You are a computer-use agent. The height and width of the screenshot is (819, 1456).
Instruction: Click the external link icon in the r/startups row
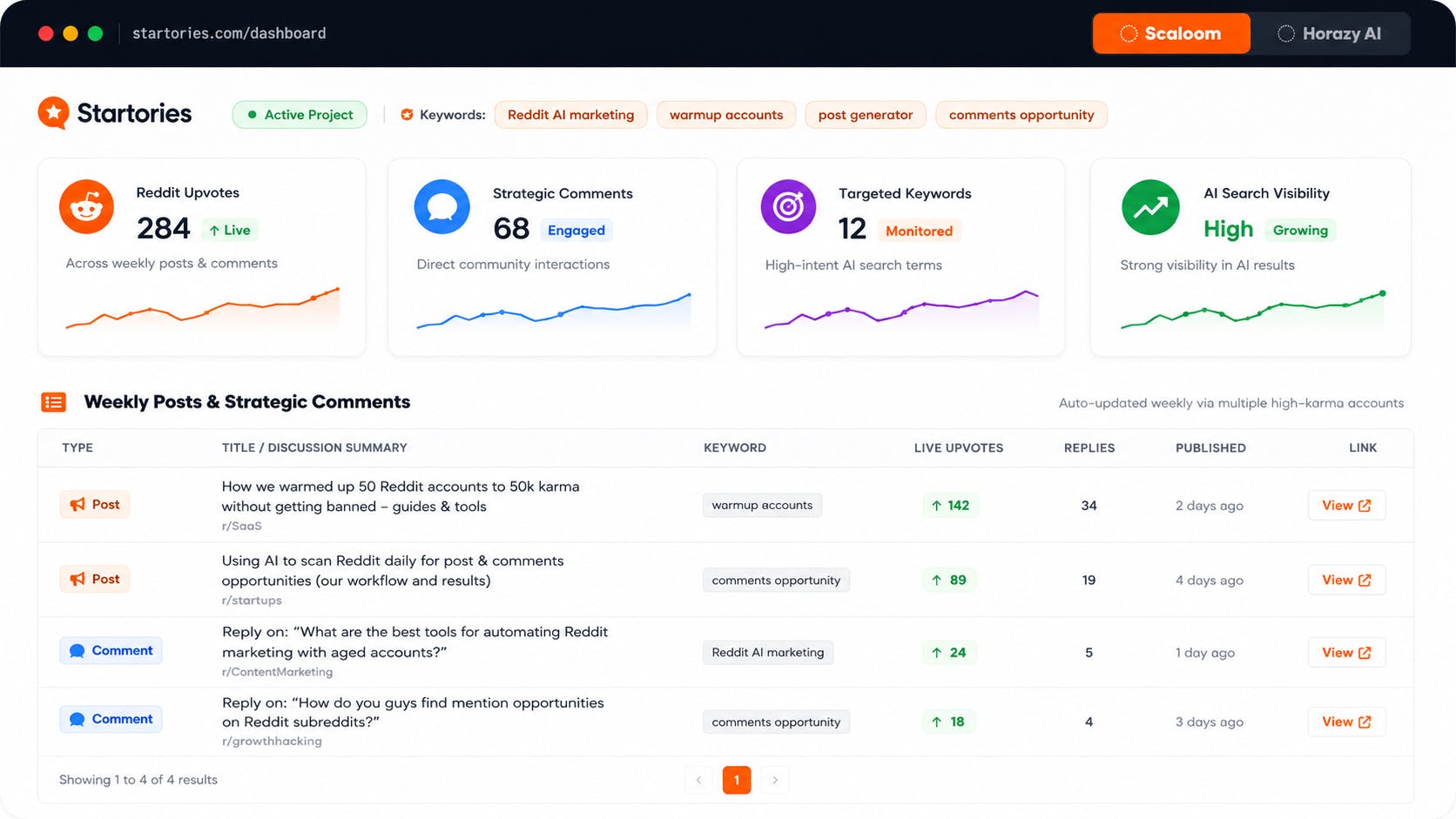pos(1365,581)
